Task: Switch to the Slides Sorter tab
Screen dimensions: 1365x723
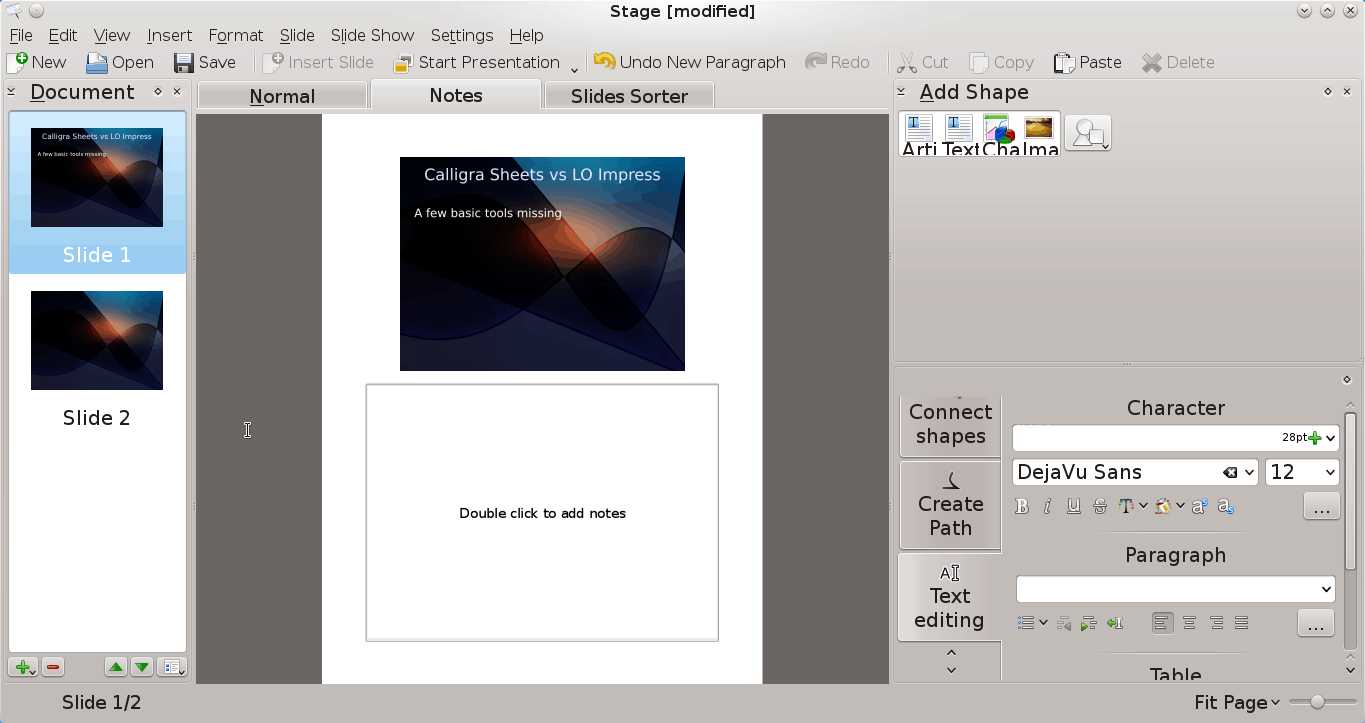Action: click(x=629, y=96)
